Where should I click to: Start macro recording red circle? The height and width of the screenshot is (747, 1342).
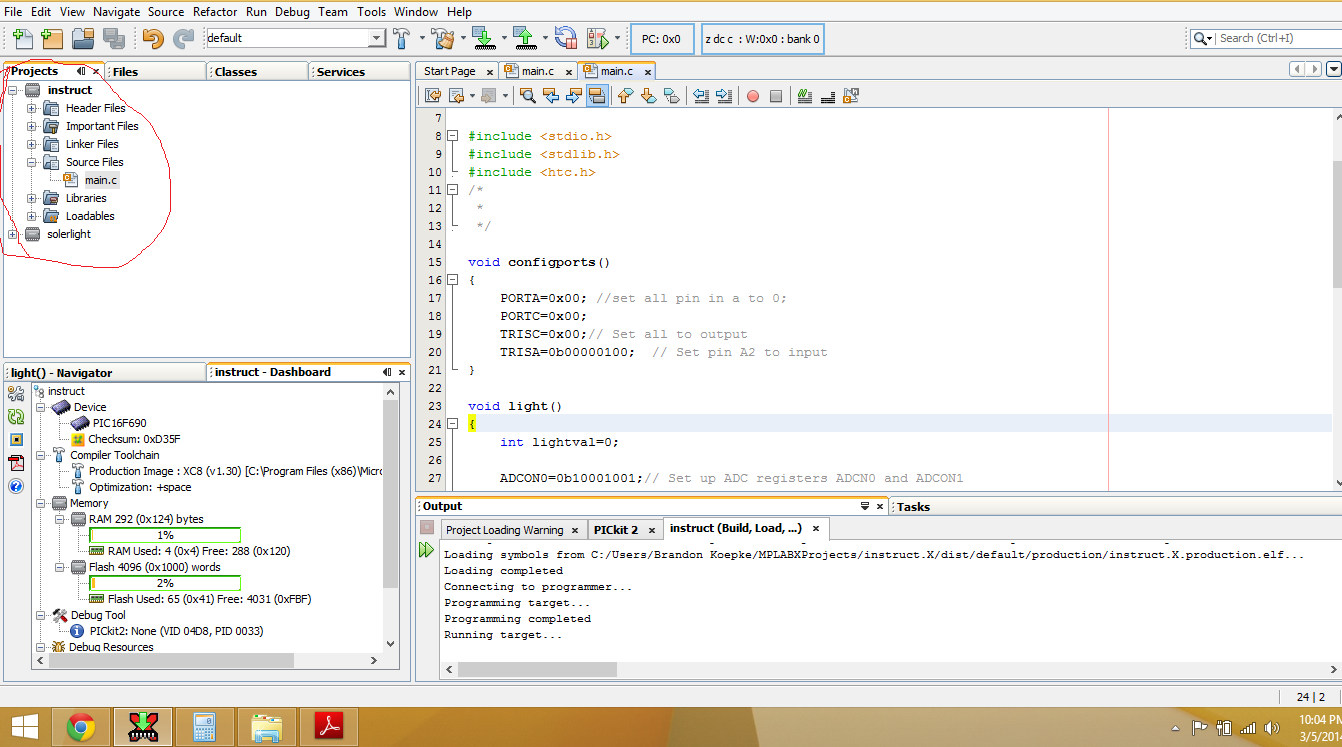coord(753,96)
